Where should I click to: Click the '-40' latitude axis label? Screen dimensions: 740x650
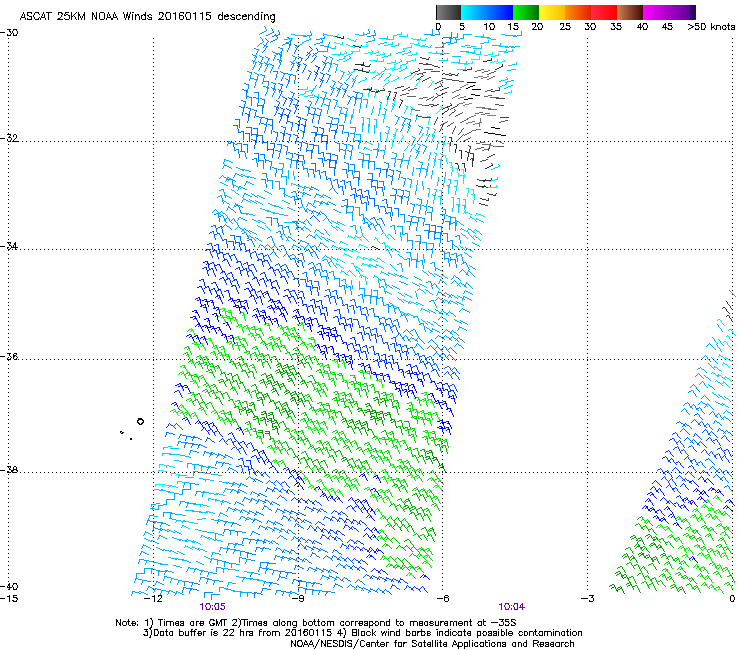pyautogui.click(x=9, y=586)
